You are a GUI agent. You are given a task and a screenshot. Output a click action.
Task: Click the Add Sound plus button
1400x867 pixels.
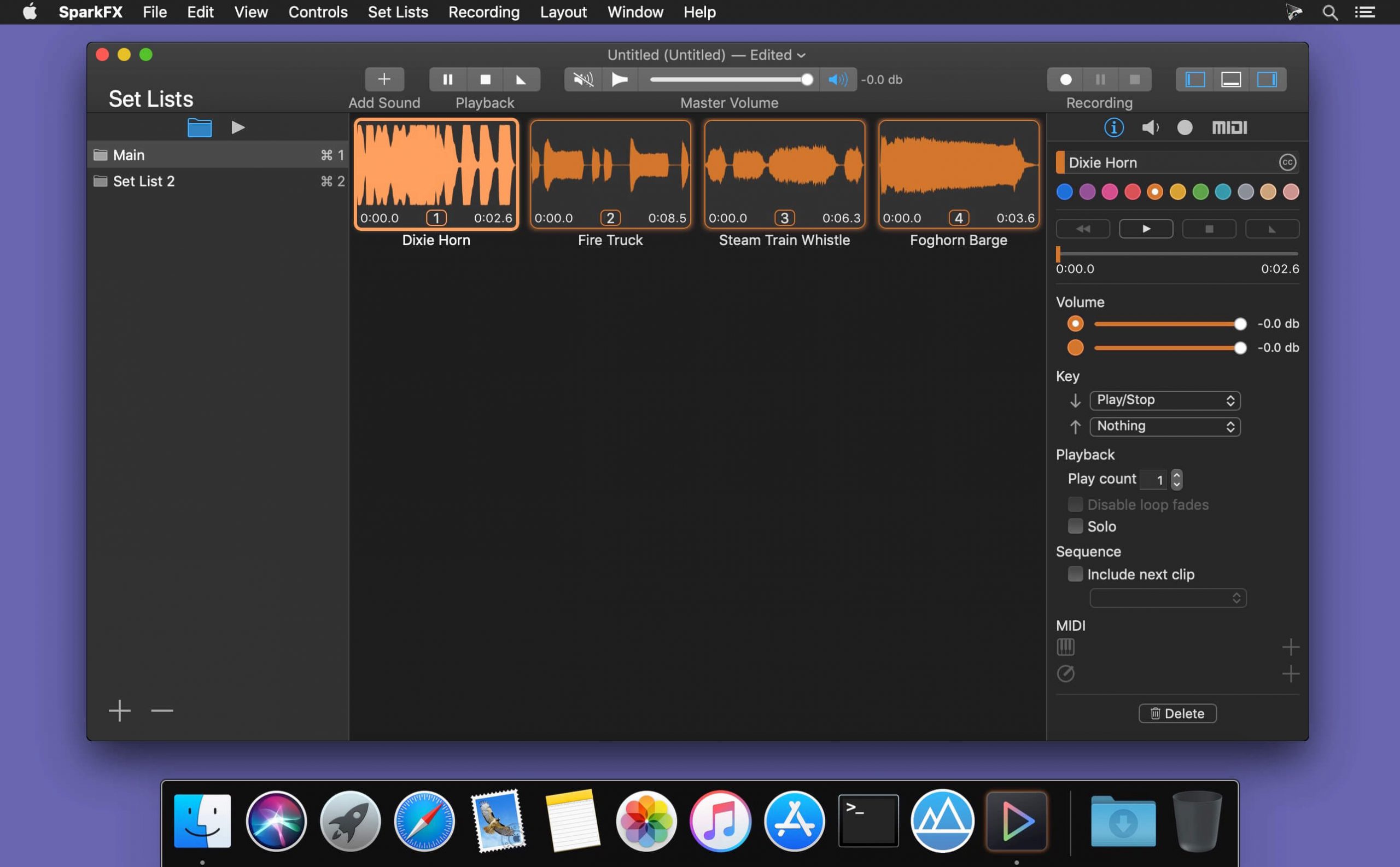[x=384, y=79]
